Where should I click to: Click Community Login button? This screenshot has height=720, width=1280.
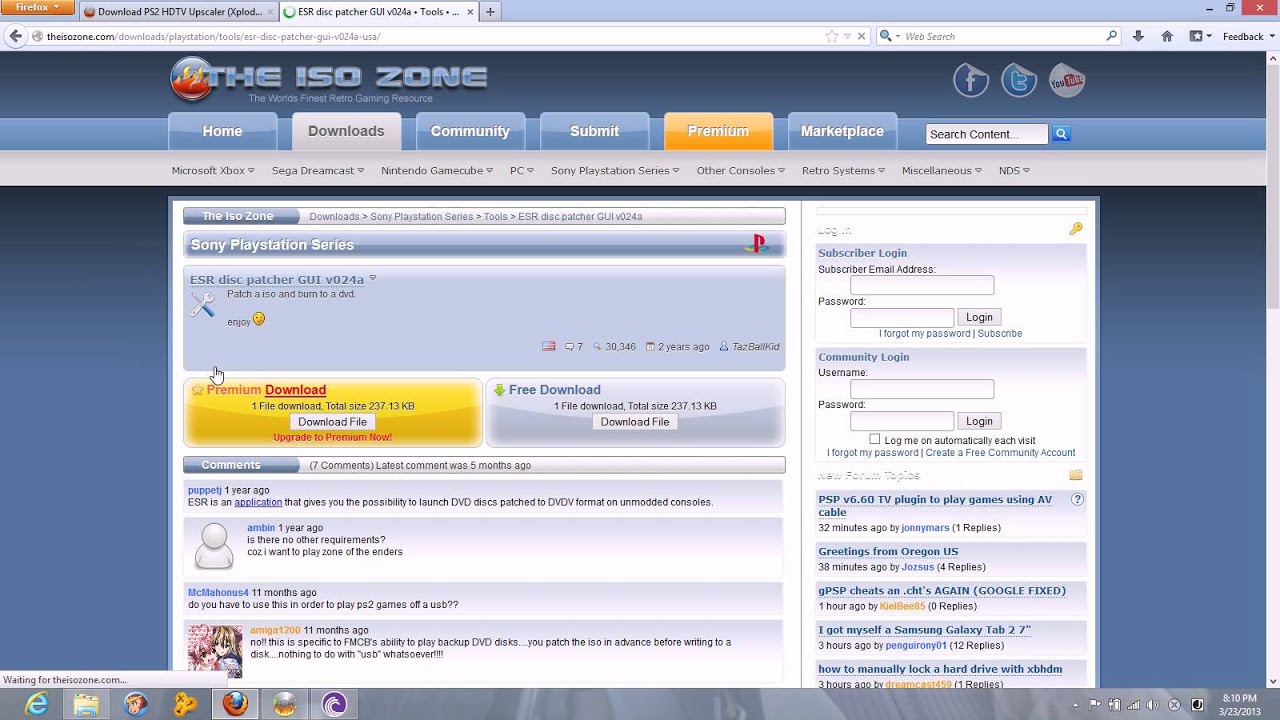(x=979, y=421)
